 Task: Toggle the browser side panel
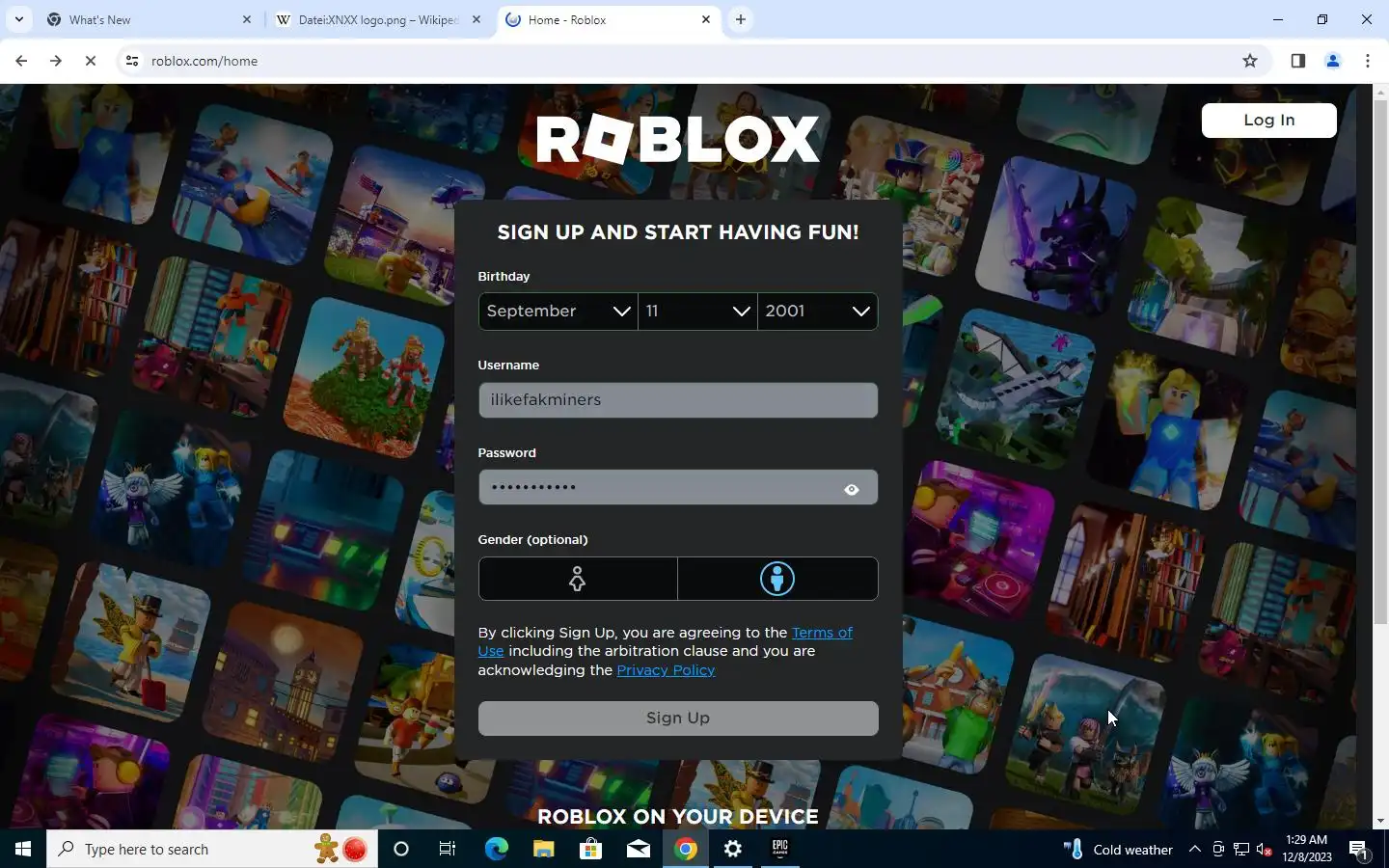pyautogui.click(x=1298, y=61)
